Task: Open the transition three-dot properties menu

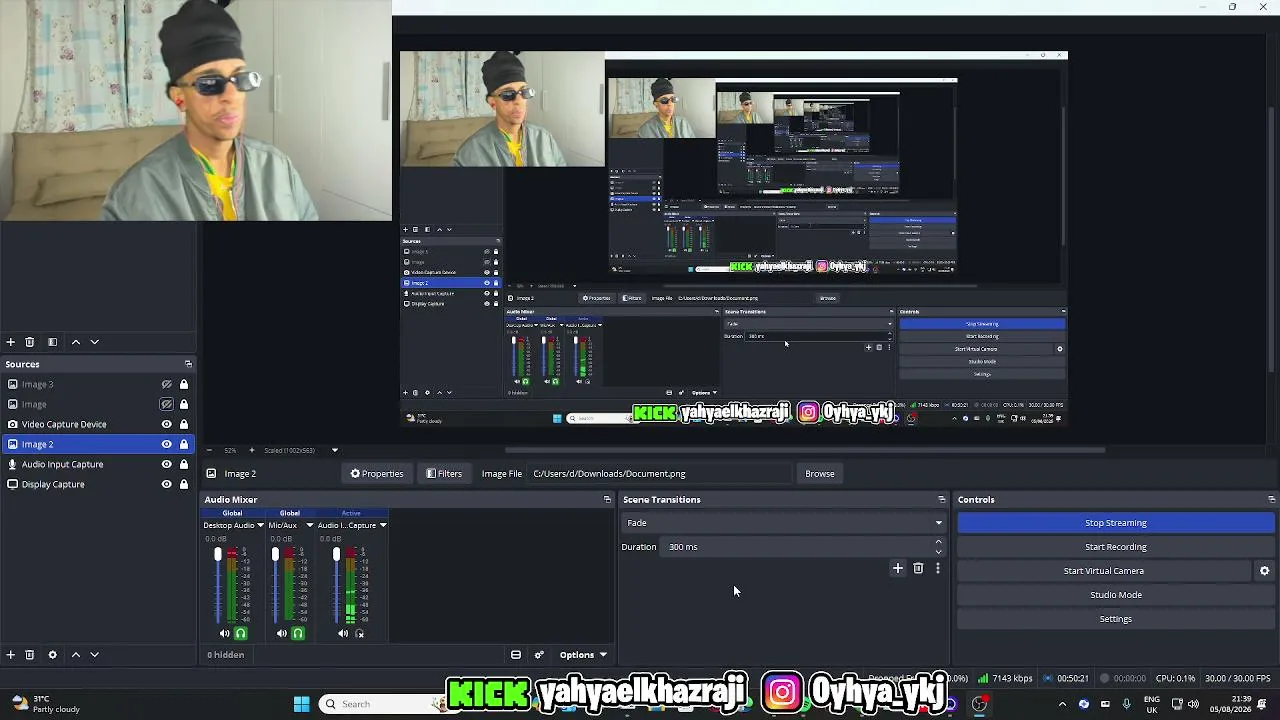Action: tap(938, 569)
